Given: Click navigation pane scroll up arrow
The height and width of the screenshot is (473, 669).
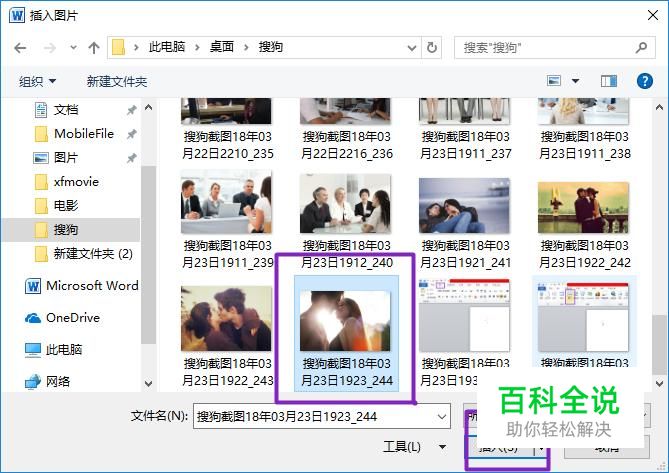Looking at the screenshot, I should point(148,107).
